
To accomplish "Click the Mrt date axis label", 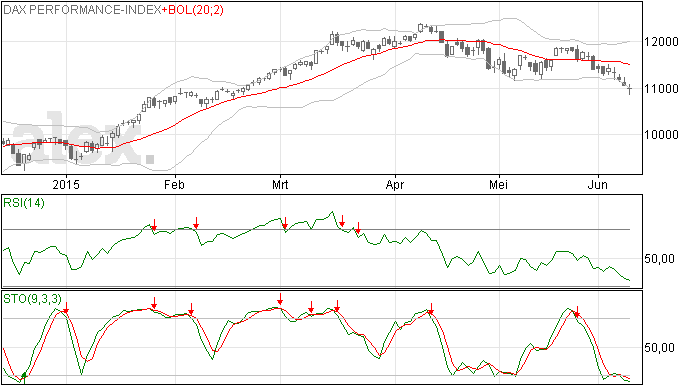I will click(280, 184).
